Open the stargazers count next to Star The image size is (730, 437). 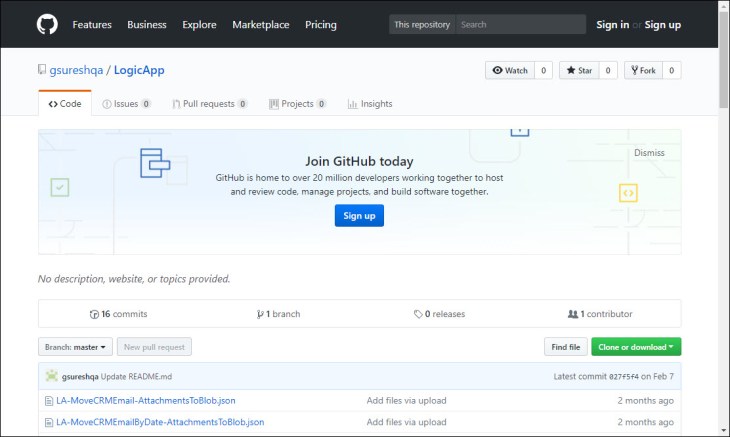tap(608, 70)
